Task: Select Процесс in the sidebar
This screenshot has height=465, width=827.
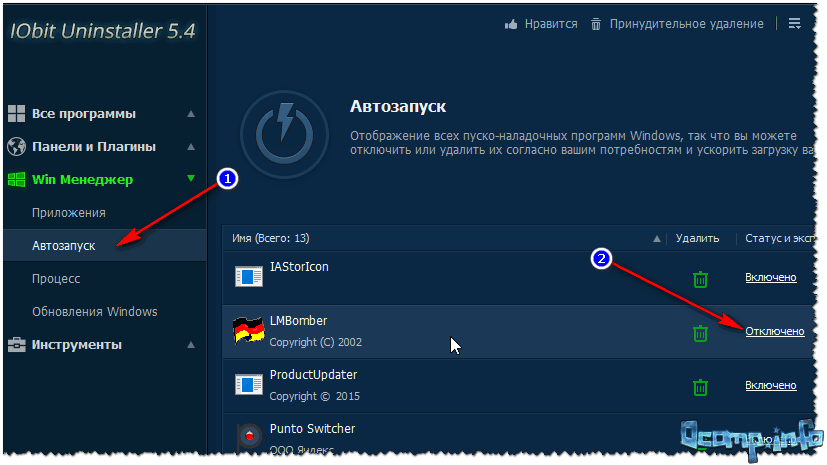Action: point(56,278)
